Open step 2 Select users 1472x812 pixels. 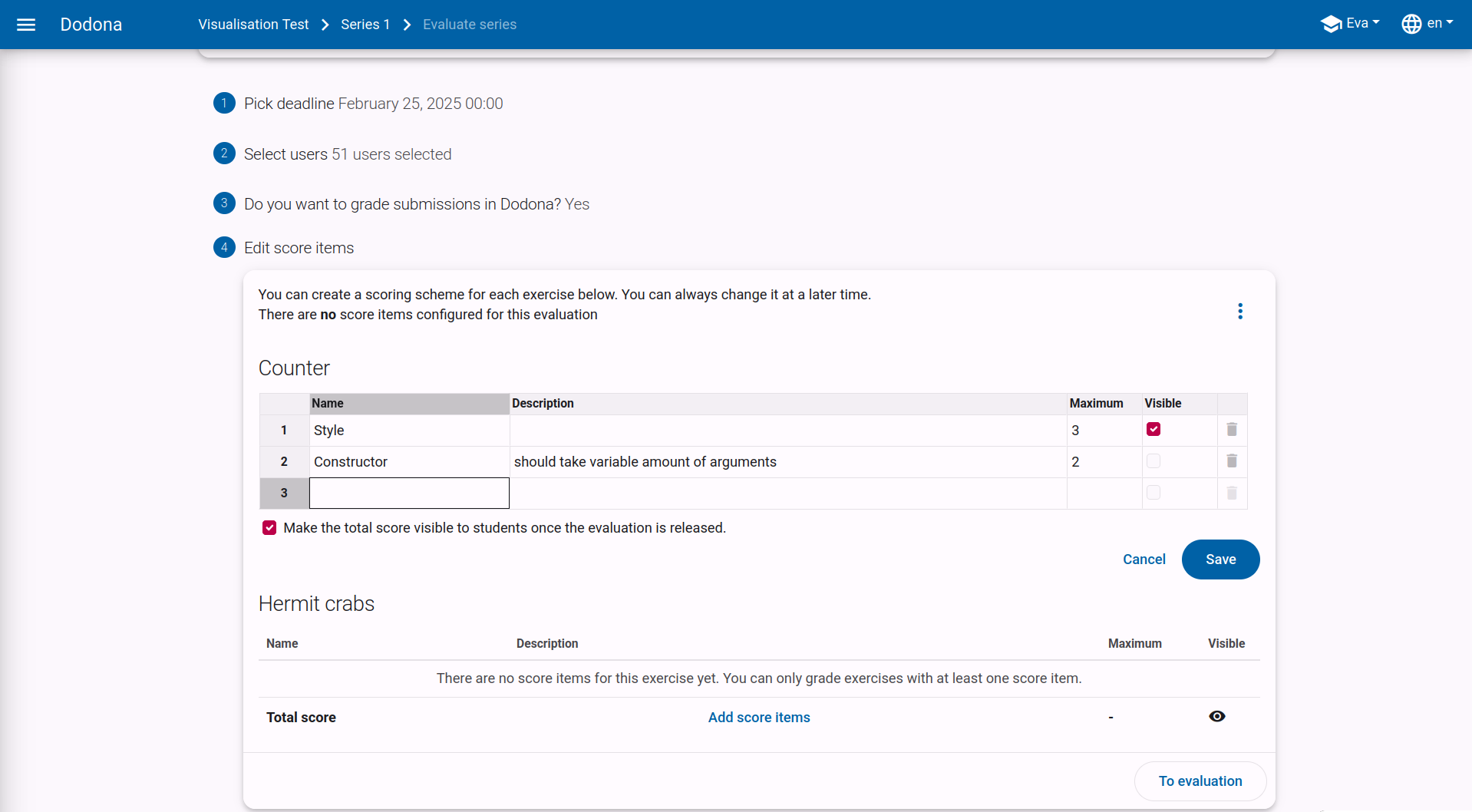pyautogui.click(x=332, y=154)
